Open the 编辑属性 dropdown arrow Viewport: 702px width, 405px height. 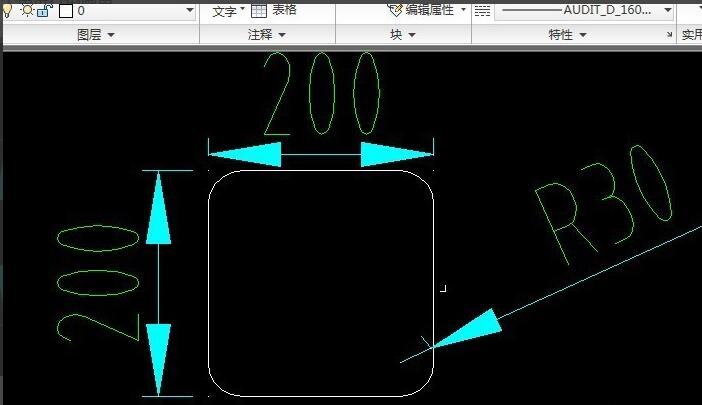tap(463, 9)
